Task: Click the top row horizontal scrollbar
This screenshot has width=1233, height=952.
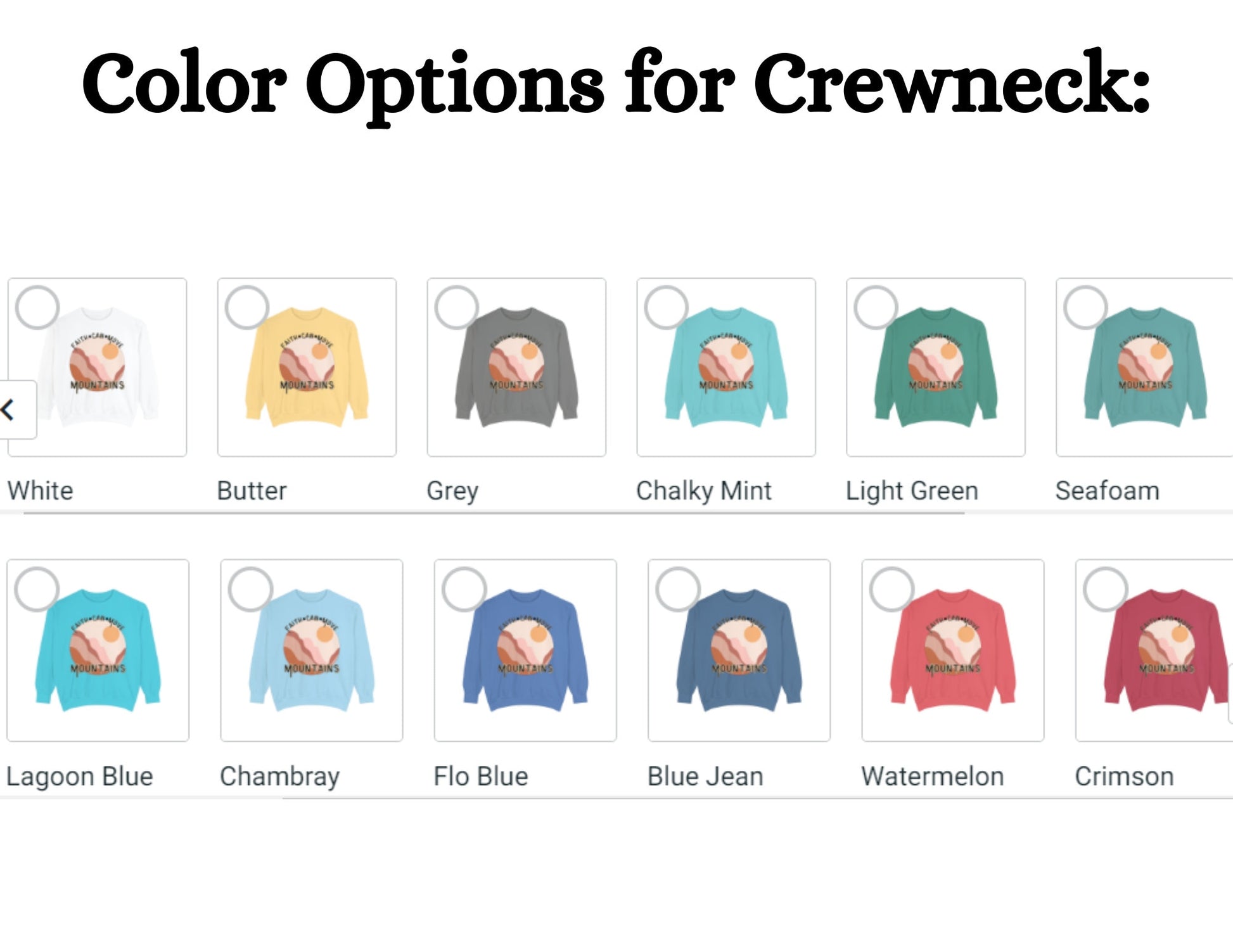Action: 494,512
